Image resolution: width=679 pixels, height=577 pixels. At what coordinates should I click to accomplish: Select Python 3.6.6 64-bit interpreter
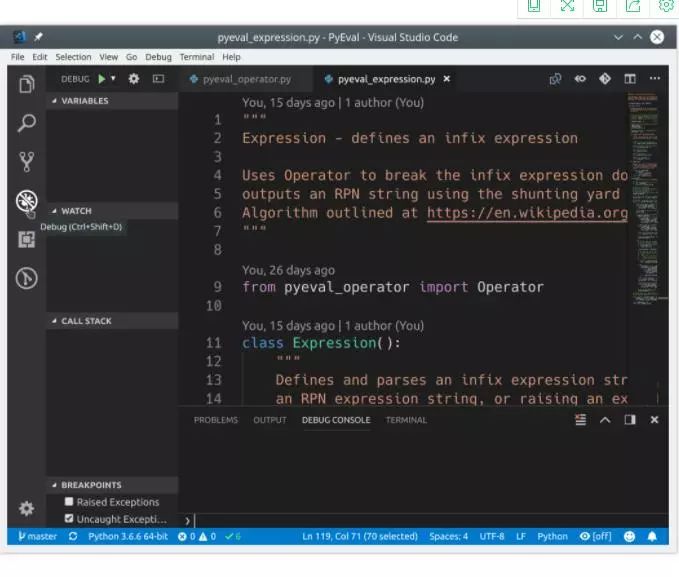[128, 536]
